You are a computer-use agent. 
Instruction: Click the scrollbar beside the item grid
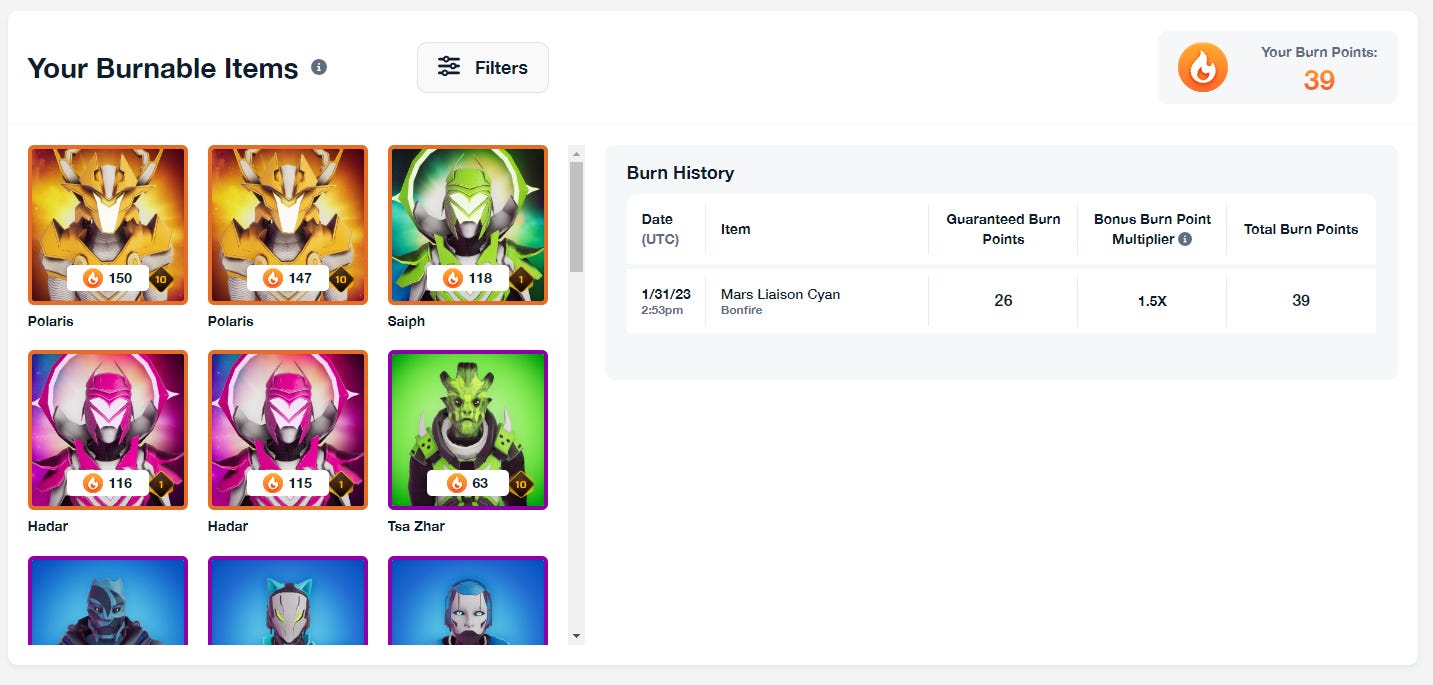click(x=577, y=215)
